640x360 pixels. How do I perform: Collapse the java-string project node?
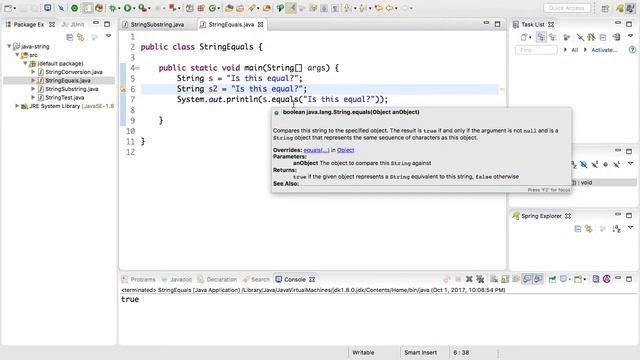tap(9, 47)
